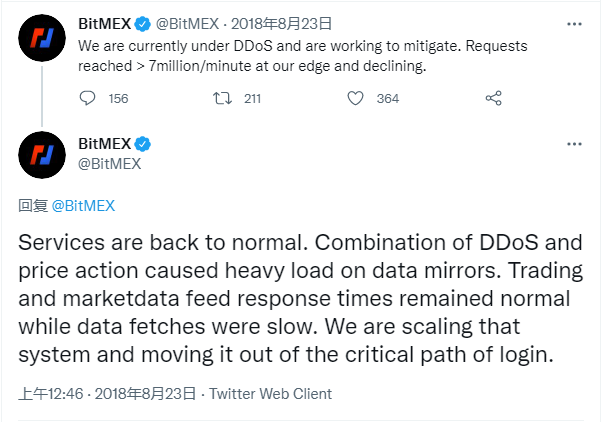This screenshot has width=602, height=422.
Task: Like the first BitMEX tweet
Action: (x=355, y=98)
